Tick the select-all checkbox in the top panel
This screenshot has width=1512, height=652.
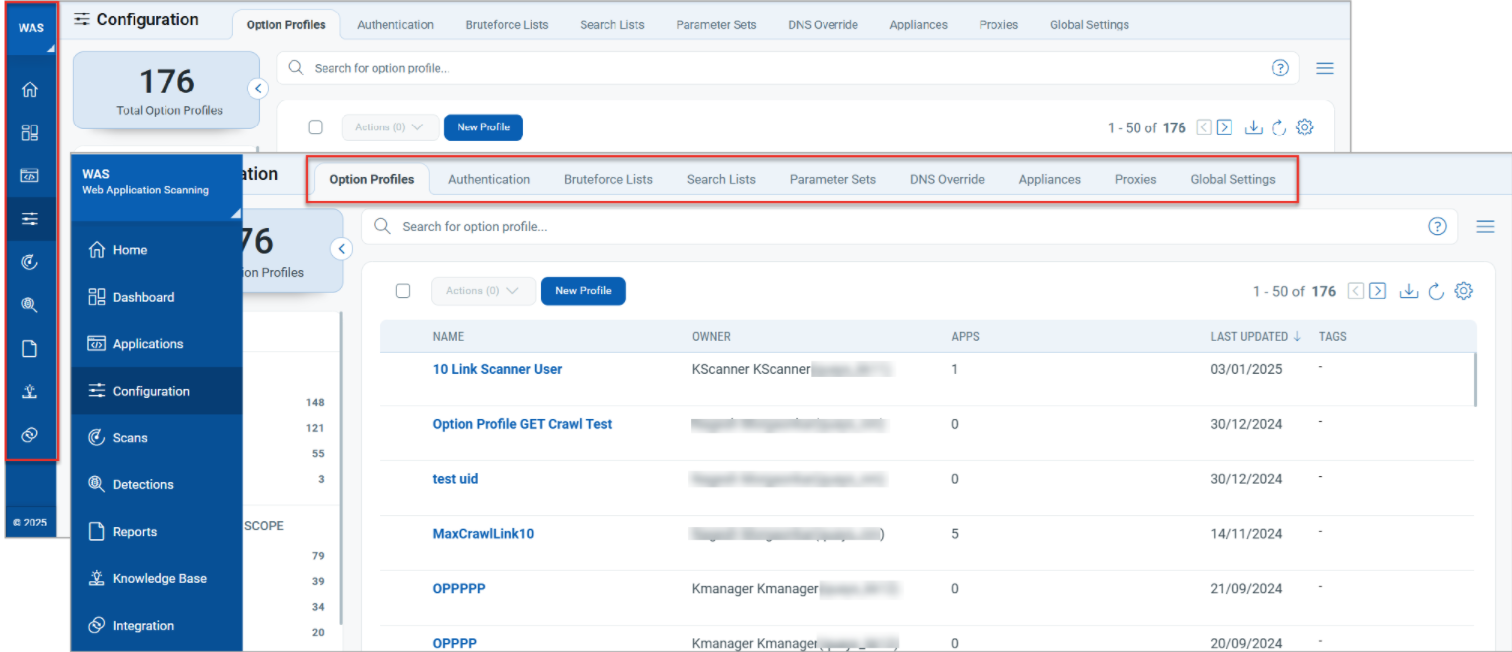[315, 127]
